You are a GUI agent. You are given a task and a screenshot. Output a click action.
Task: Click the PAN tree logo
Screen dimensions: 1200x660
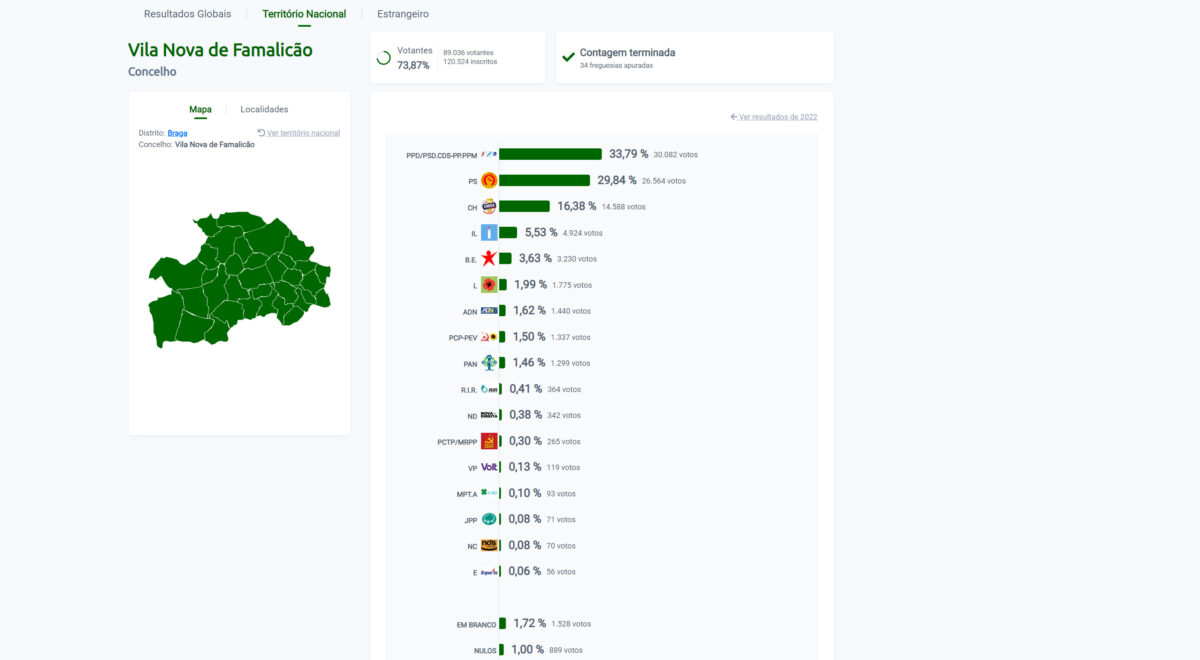pos(489,363)
